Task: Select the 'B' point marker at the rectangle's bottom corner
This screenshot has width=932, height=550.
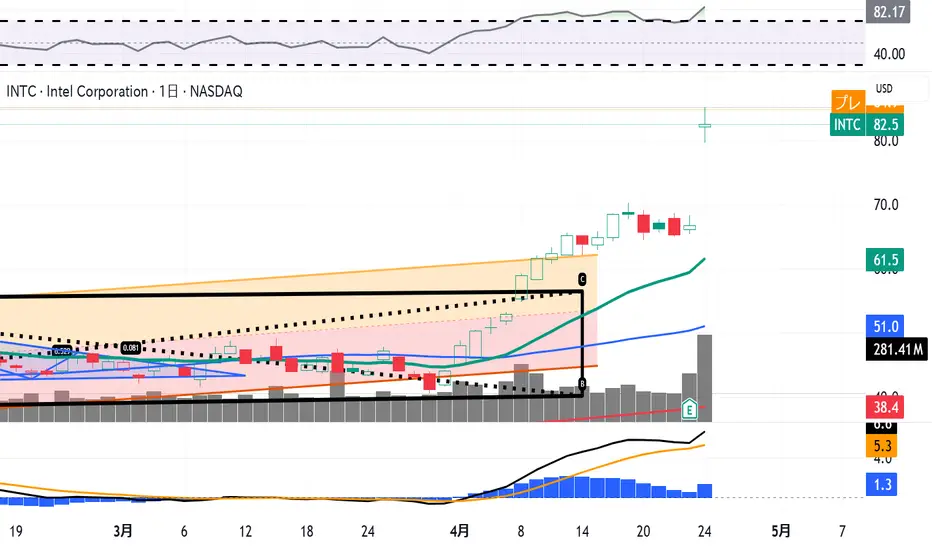Action: (x=582, y=384)
